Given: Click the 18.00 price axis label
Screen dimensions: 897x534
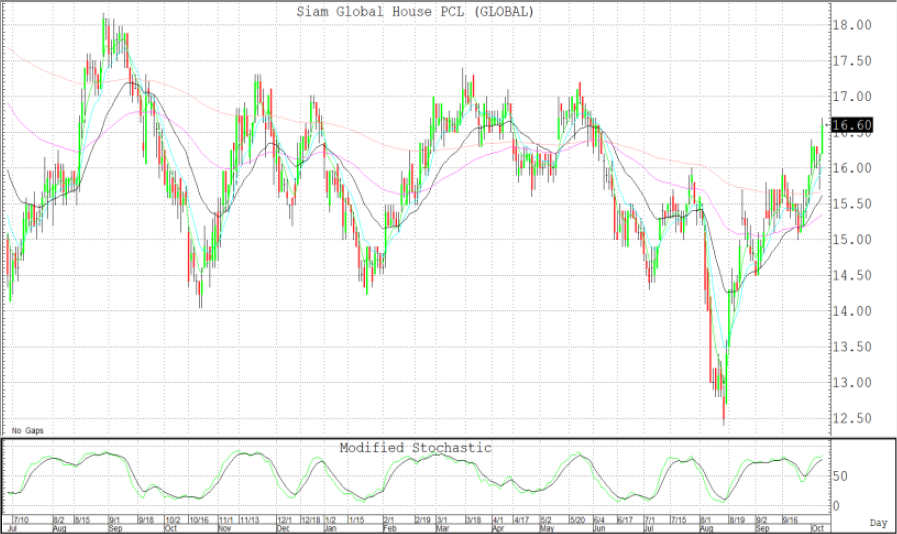Looking at the screenshot, I should (x=852, y=25).
